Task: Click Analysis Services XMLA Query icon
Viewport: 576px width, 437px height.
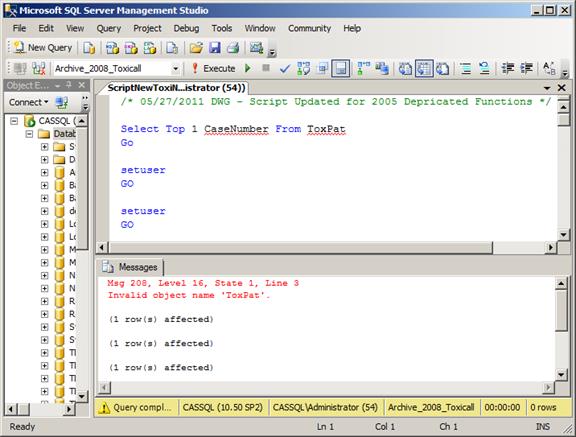Action: [x=150, y=48]
